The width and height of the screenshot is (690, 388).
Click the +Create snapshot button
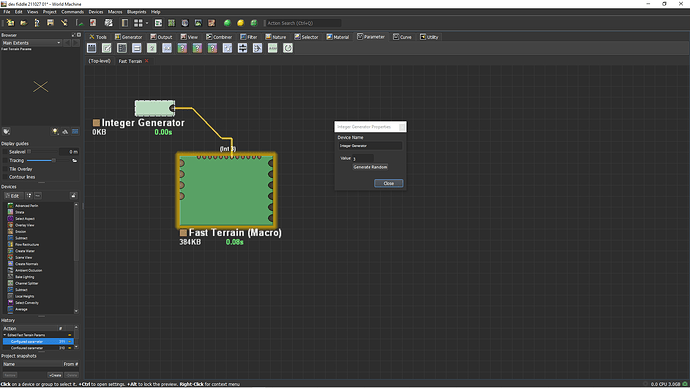(55, 375)
